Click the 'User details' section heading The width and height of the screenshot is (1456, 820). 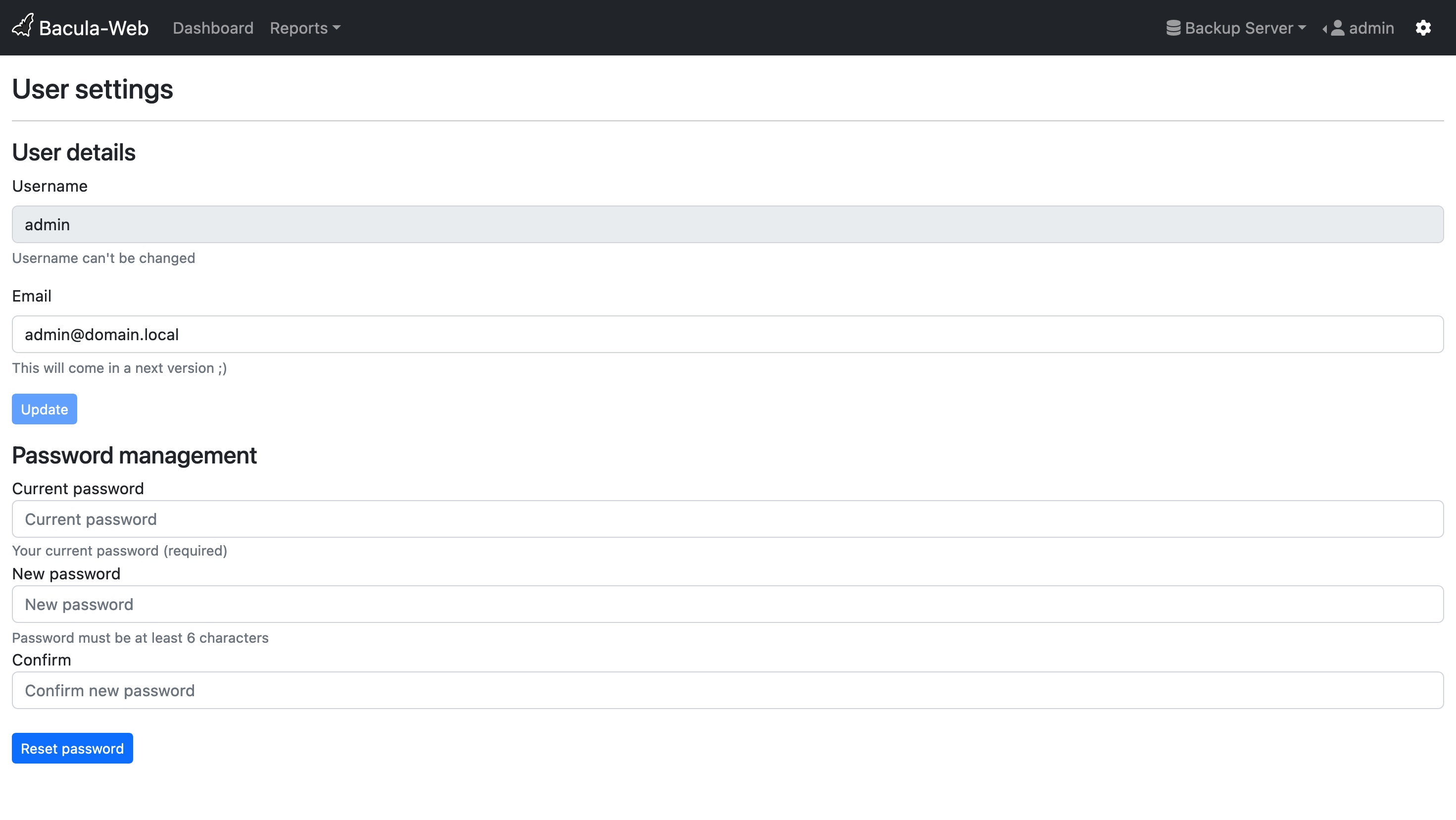[x=73, y=152]
